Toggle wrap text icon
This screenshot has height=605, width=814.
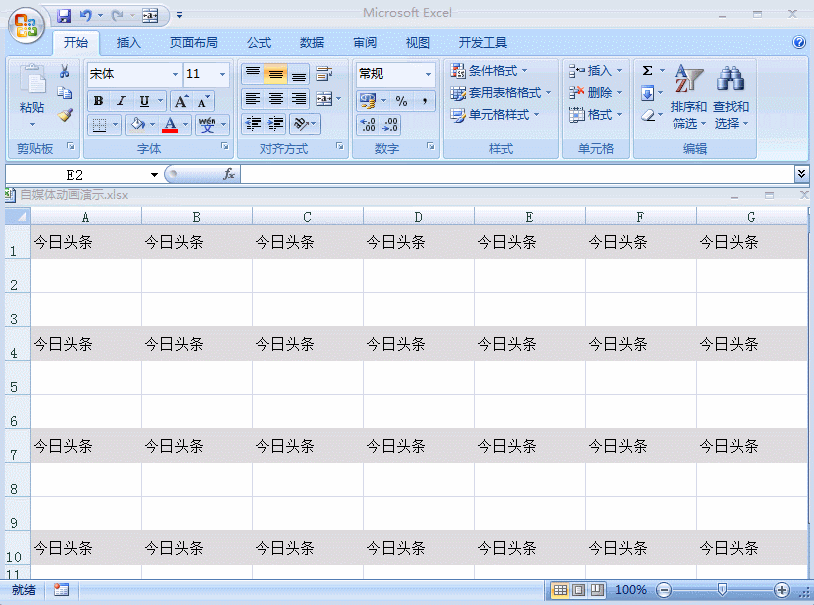point(324,74)
